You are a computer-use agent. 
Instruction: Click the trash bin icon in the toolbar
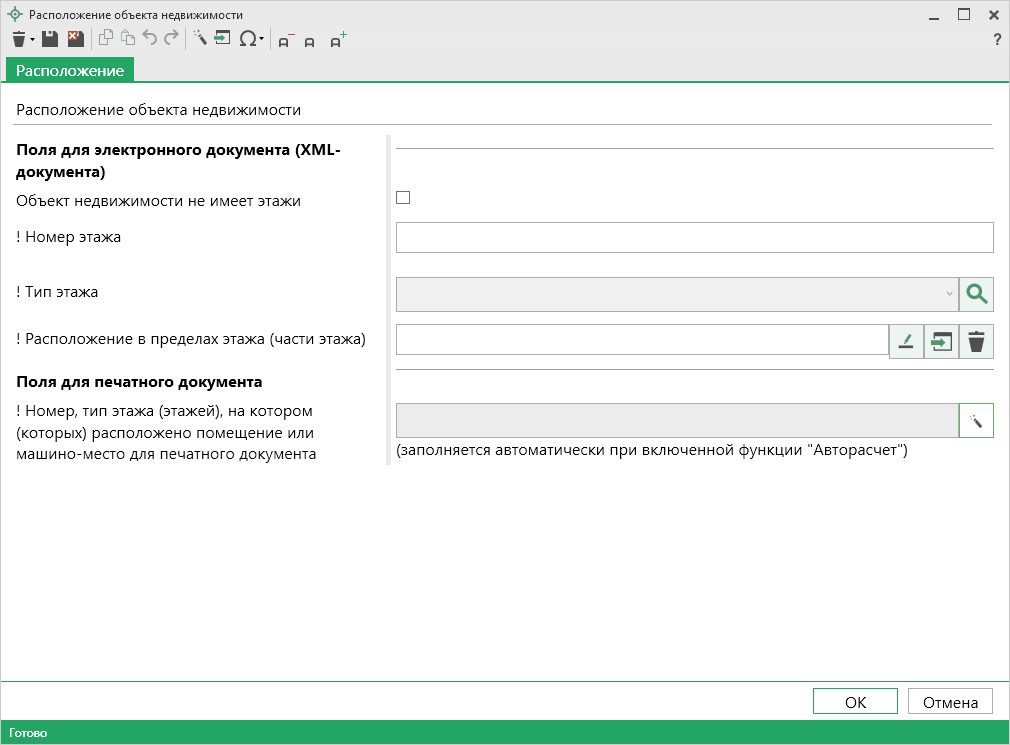coord(18,39)
